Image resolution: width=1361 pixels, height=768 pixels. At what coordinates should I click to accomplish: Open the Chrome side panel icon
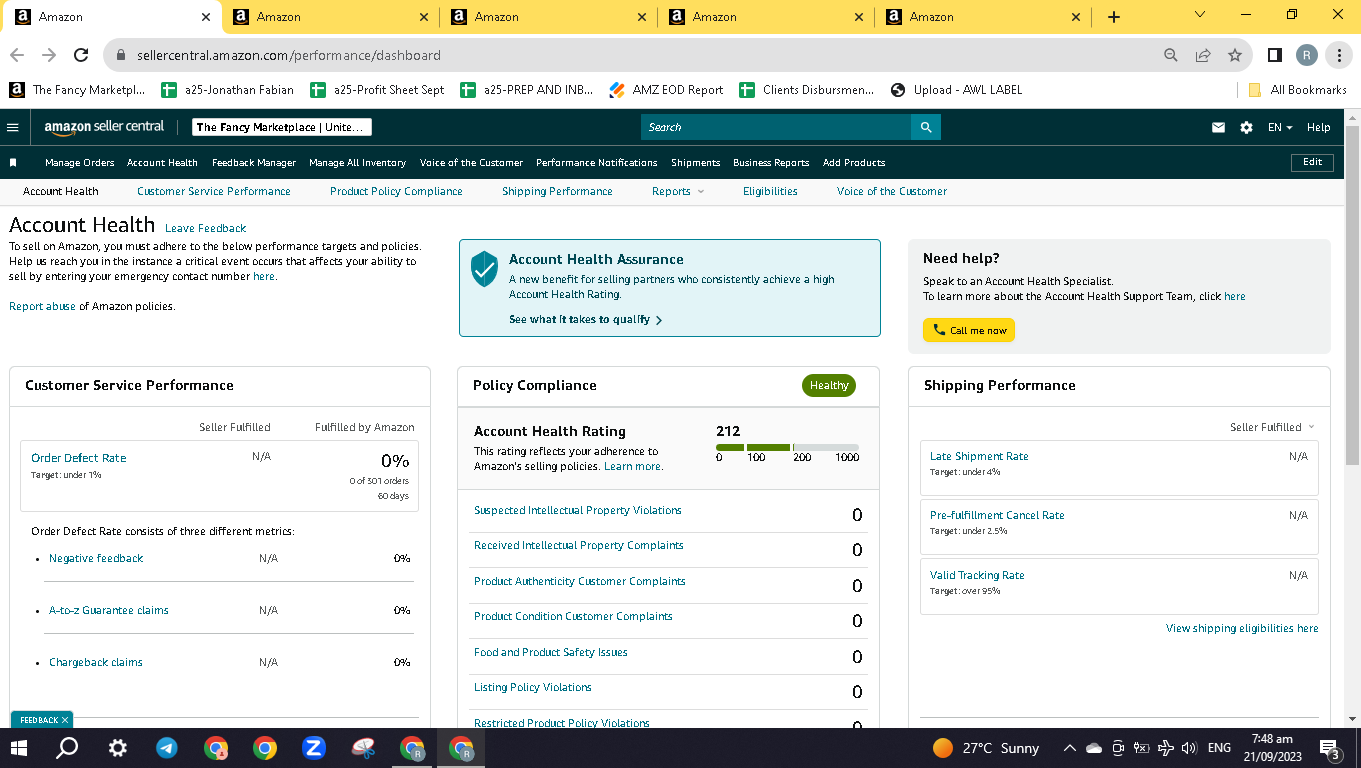pos(1275,55)
